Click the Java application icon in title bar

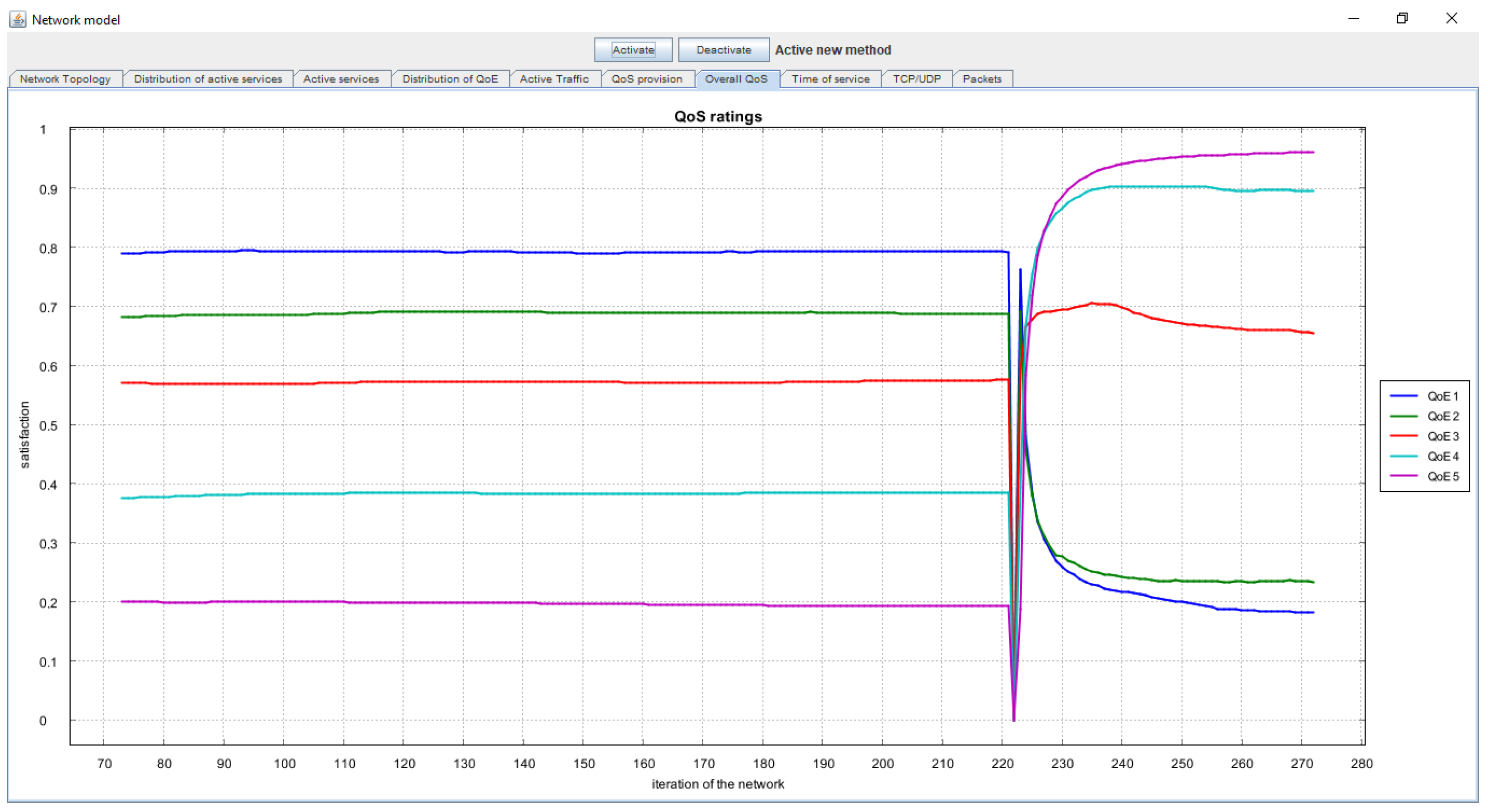click(x=17, y=19)
